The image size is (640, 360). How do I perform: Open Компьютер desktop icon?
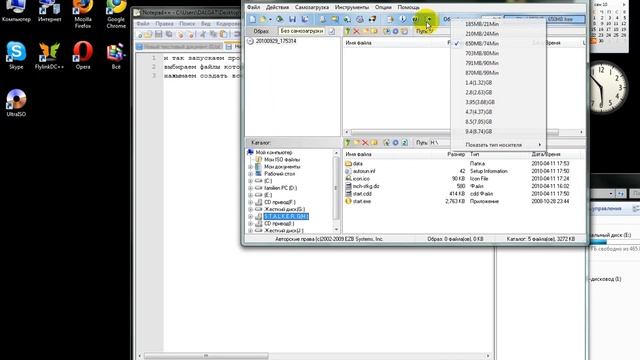(16, 11)
